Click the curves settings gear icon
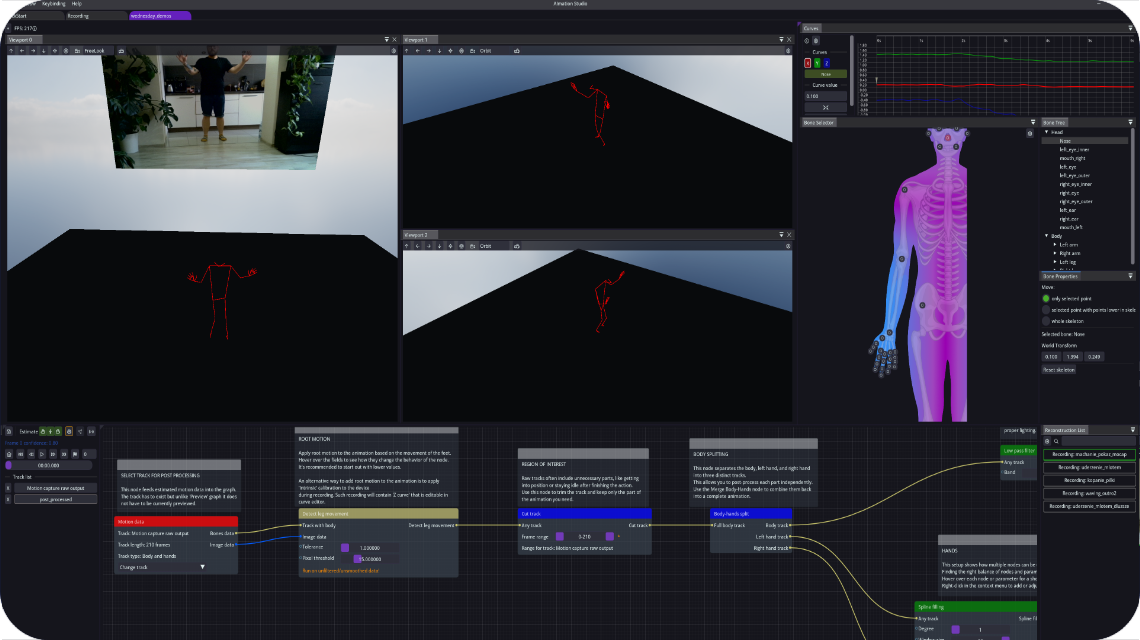Image resolution: width=1140 pixels, height=640 pixels. click(x=806, y=41)
